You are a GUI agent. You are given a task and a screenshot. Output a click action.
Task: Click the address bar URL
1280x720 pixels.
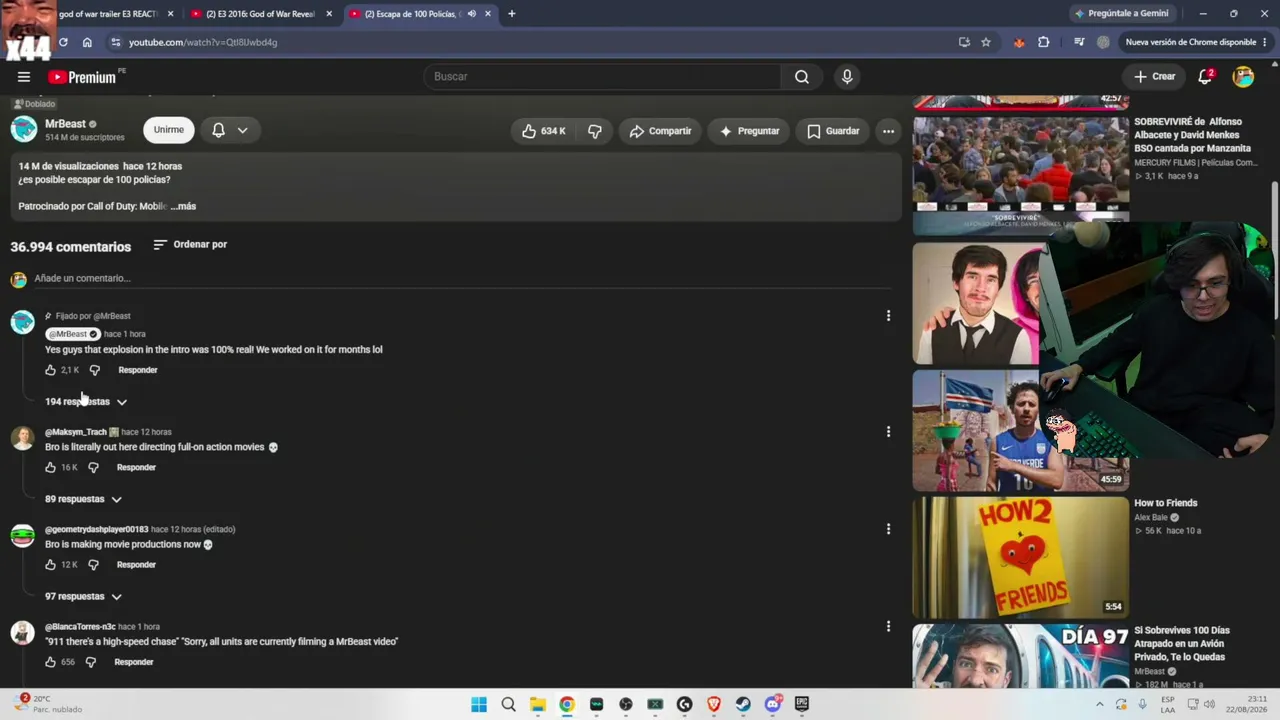(x=203, y=43)
